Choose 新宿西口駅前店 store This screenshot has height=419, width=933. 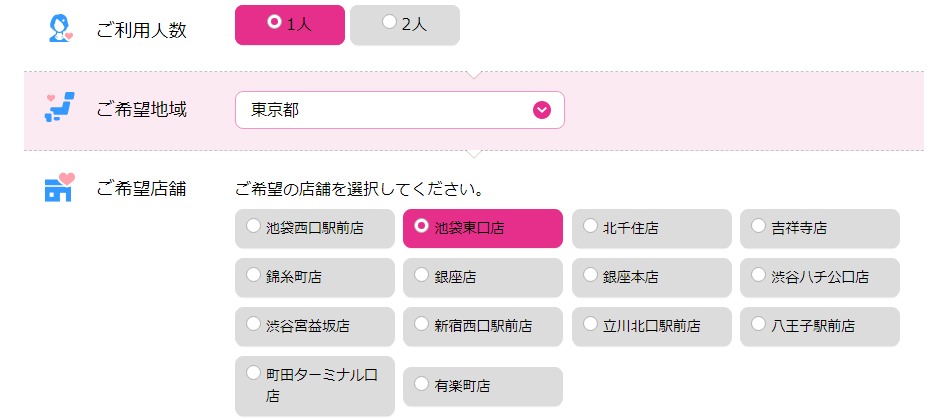(483, 327)
